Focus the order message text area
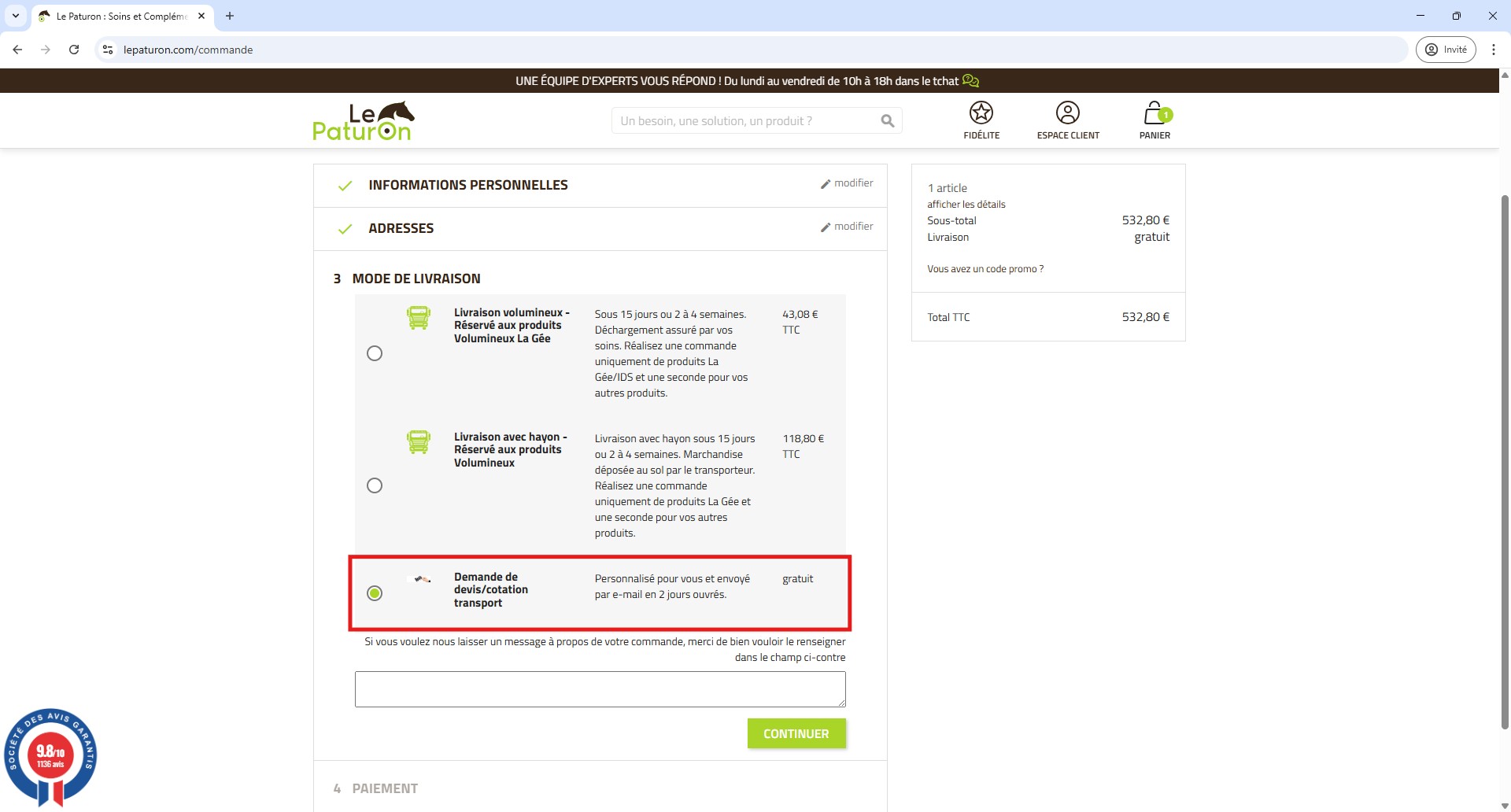Viewport: 1511px width, 812px height. point(600,689)
